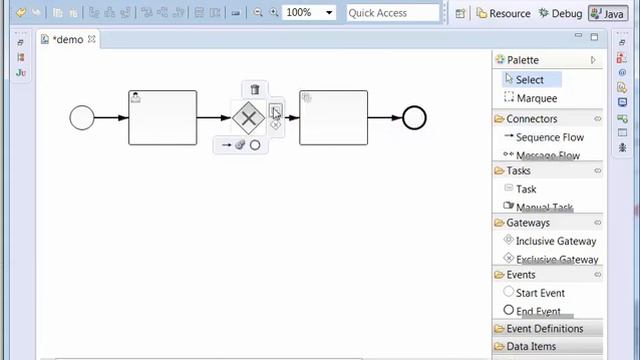The width and height of the screenshot is (640, 360).
Task: Pin the Events drawer open
Action: click(x=598, y=275)
